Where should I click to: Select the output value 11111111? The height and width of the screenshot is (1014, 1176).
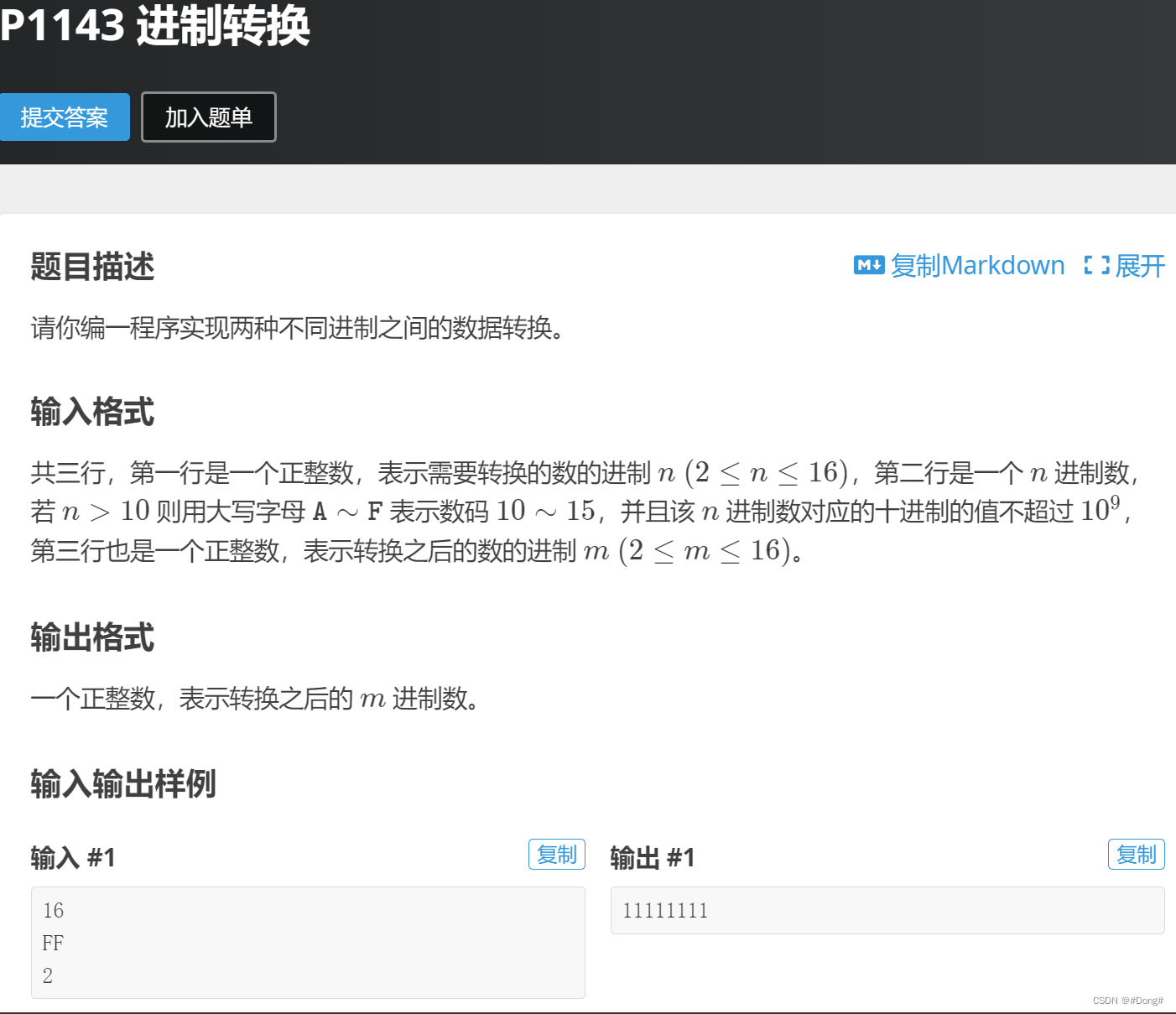click(x=665, y=911)
